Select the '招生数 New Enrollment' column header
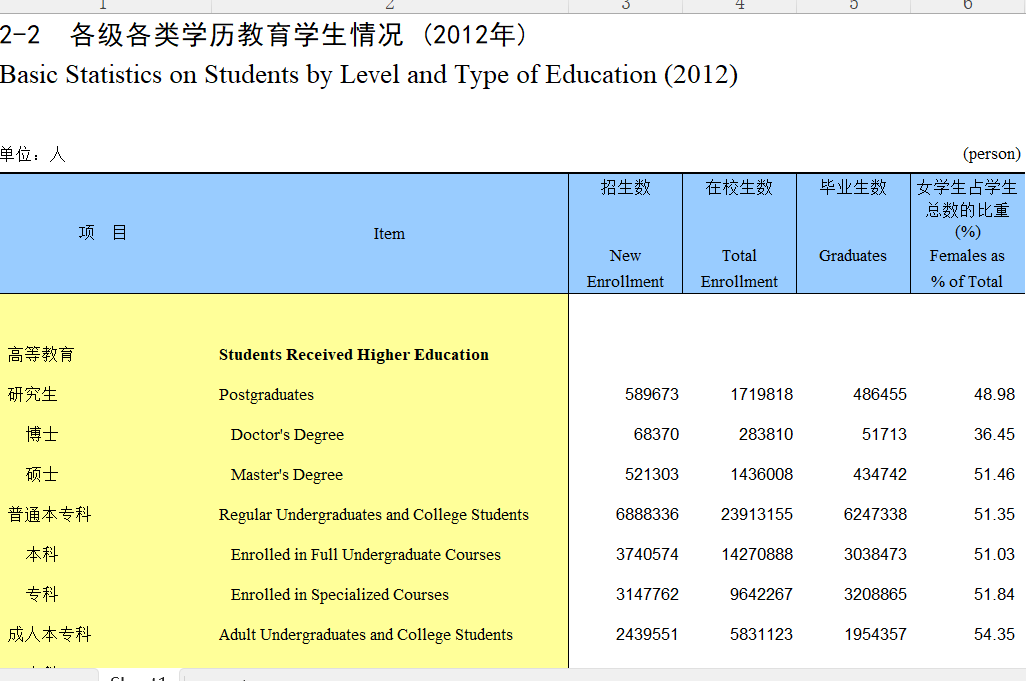Screen dimensions: 1026x681 (626, 234)
